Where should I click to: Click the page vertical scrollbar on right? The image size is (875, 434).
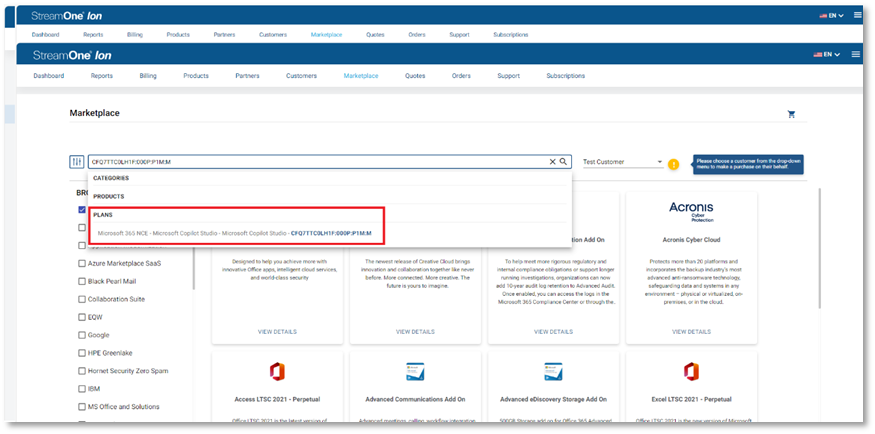click(819, 248)
